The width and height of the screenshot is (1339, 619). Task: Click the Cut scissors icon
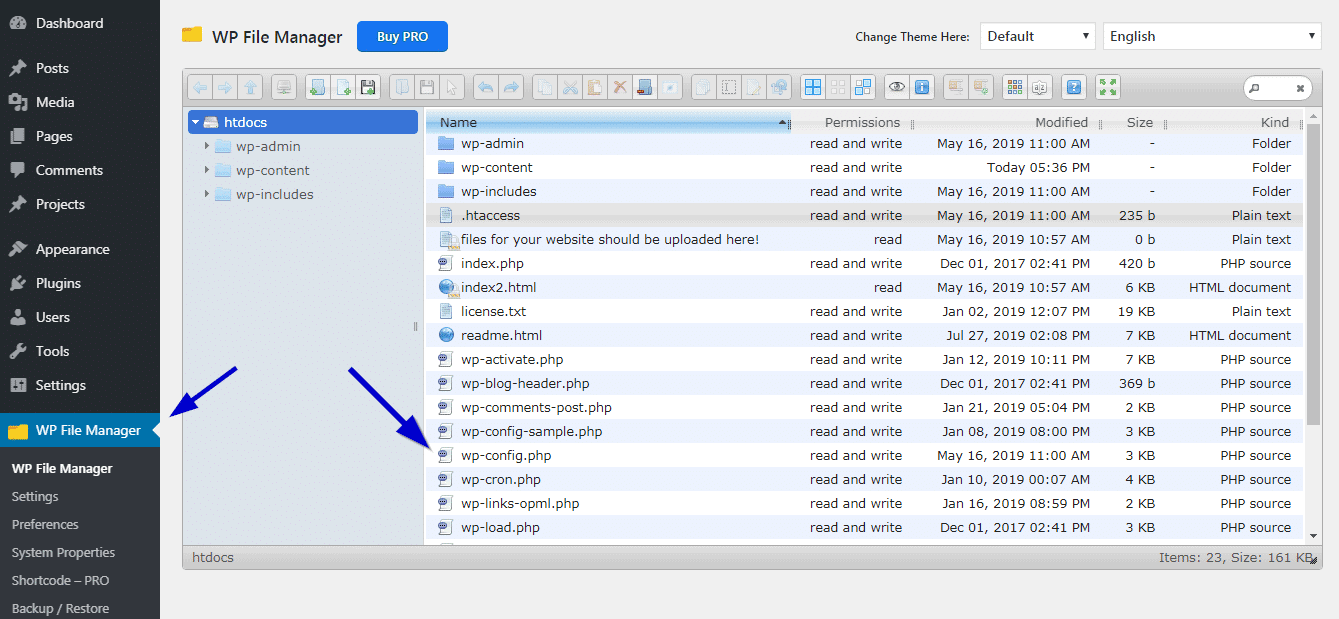click(x=570, y=87)
